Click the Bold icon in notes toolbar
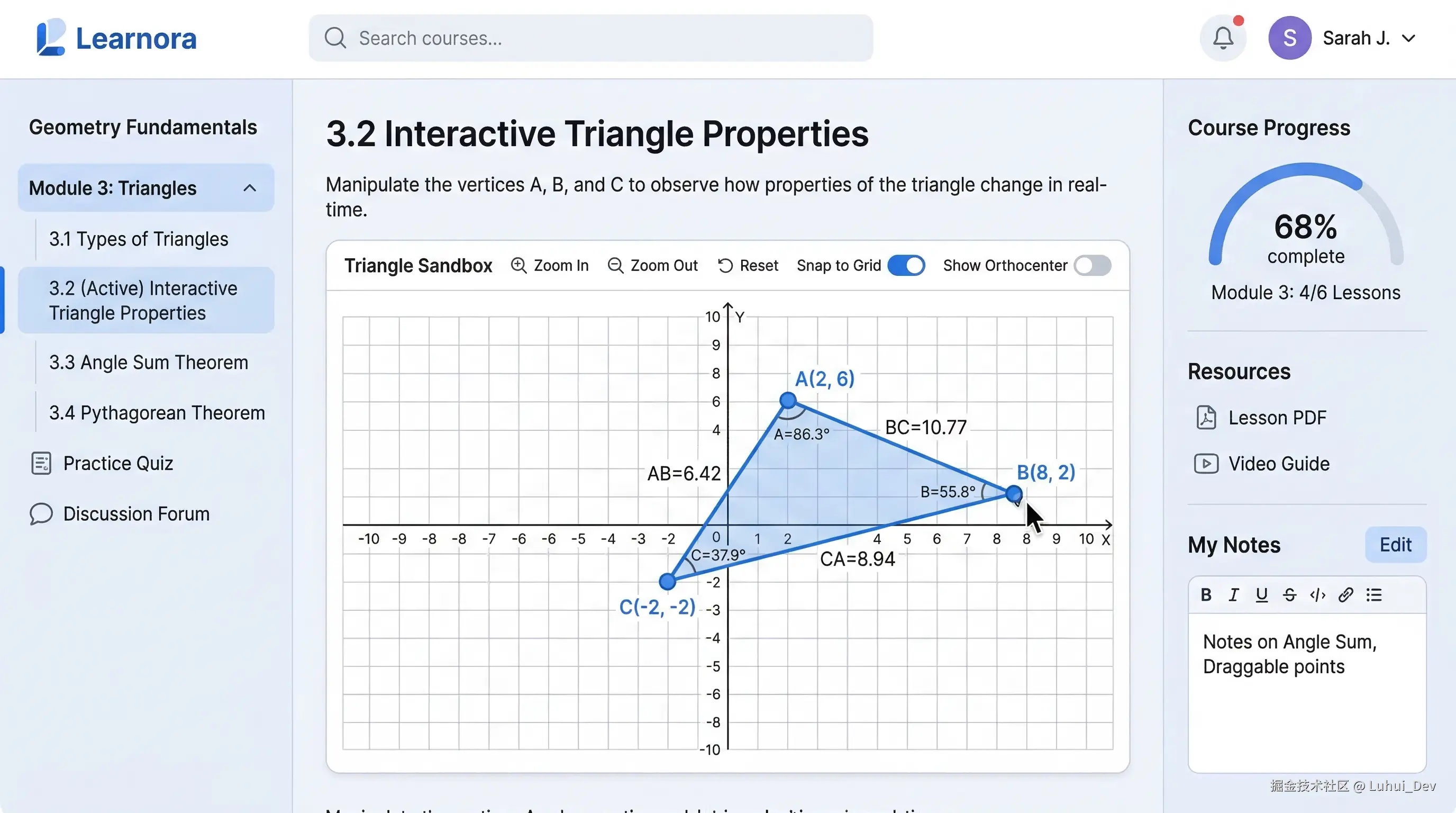This screenshot has height=813, width=1456. [x=1206, y=595]
